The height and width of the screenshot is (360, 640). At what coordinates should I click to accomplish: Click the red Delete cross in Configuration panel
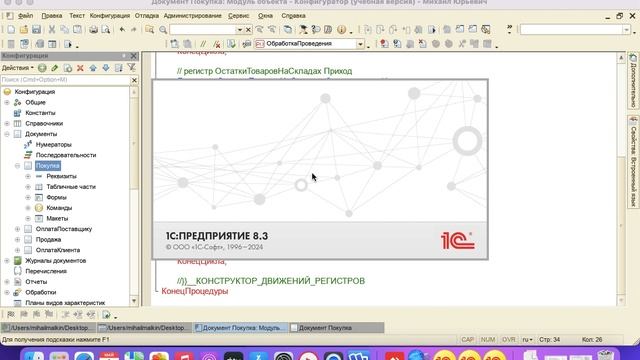click(x=80, y=68)
